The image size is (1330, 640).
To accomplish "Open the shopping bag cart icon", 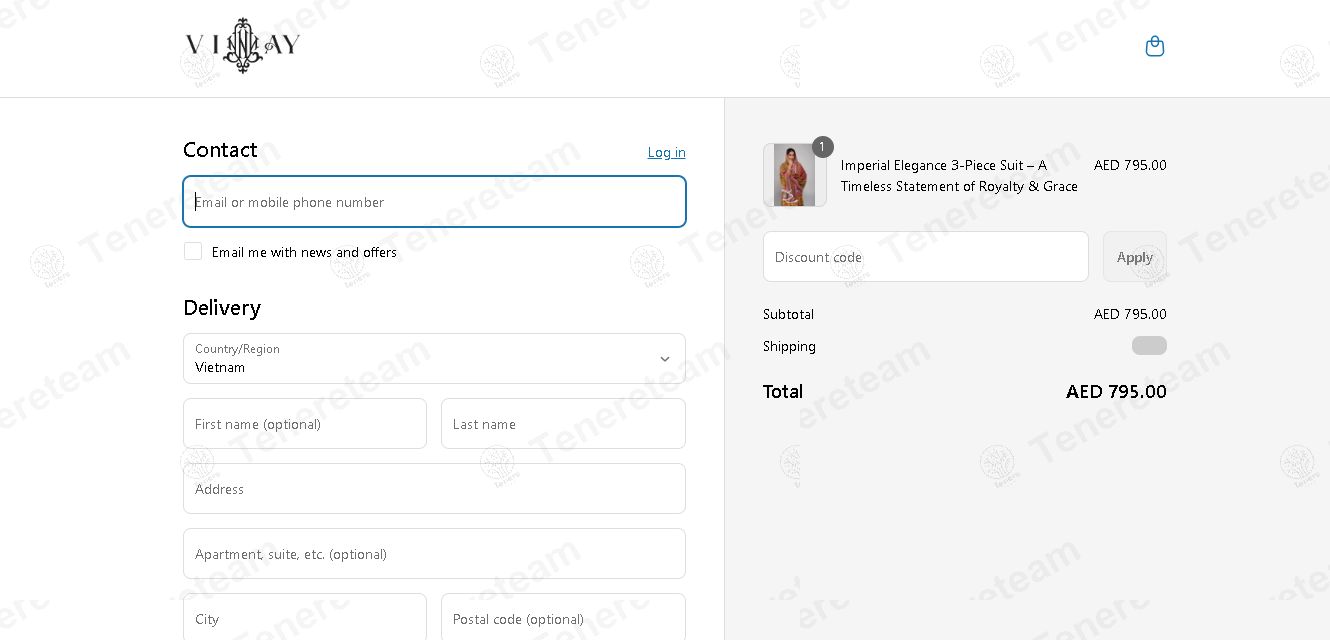I will pyautogui.click(x=1155, y=46).
